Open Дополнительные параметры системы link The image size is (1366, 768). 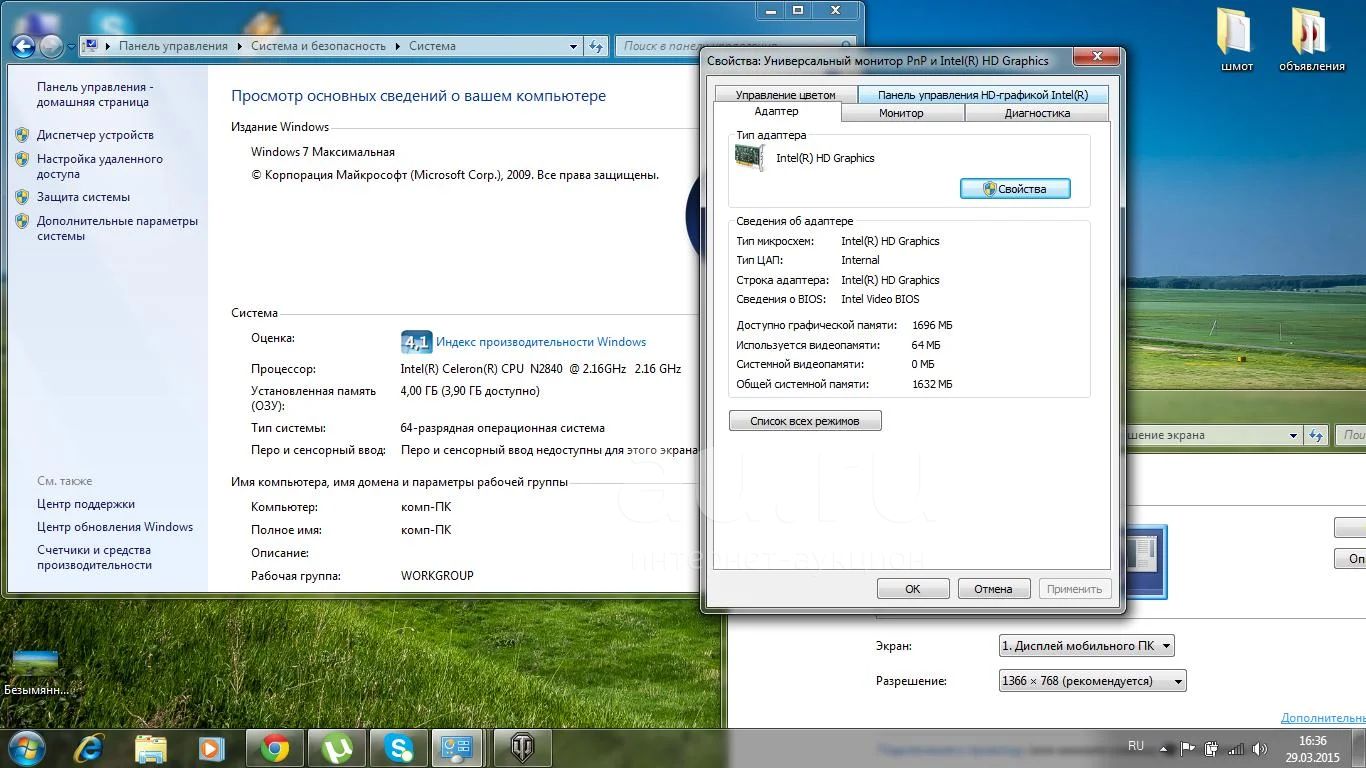pyautogui.click(x=117, y=229)
